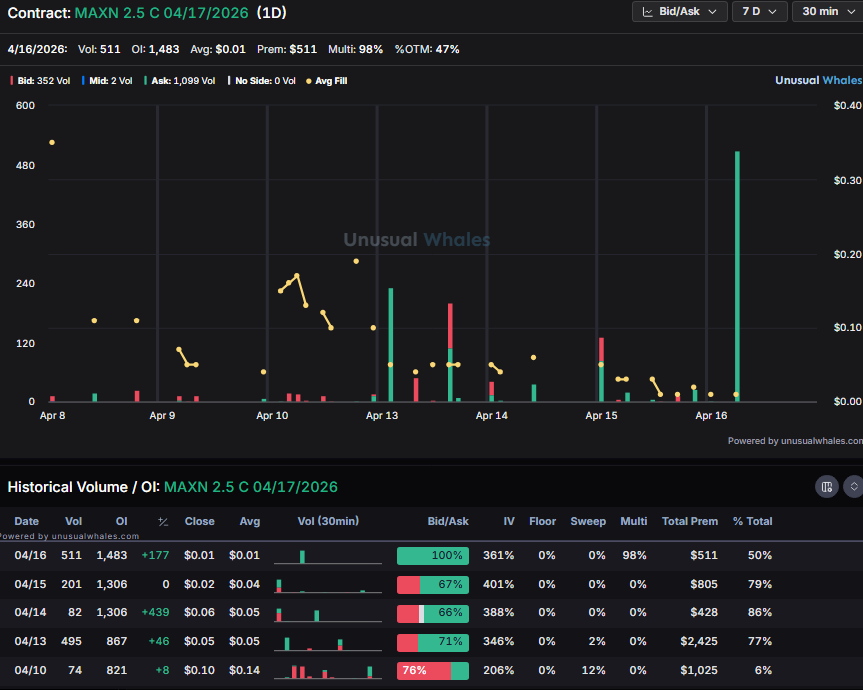
Task: Click the 67% bid/ask bar for 04/15
Action: tap(433, 584)
